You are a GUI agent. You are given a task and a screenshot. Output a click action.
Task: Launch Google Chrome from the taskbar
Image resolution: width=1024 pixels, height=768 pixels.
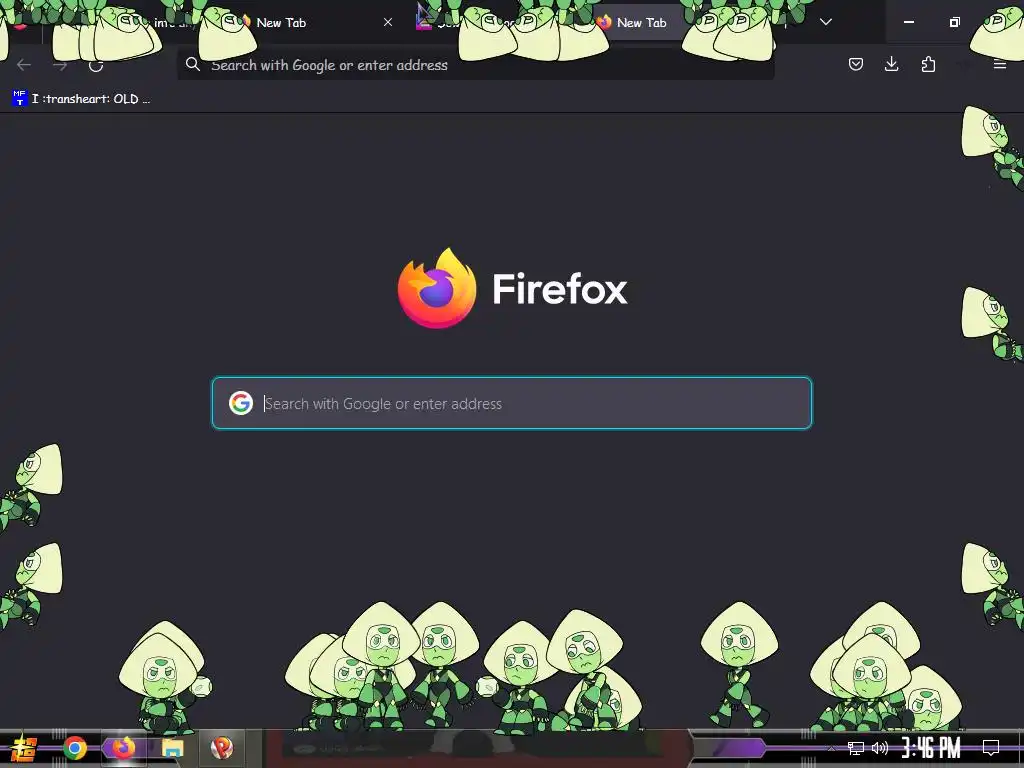tap(75, 748)
